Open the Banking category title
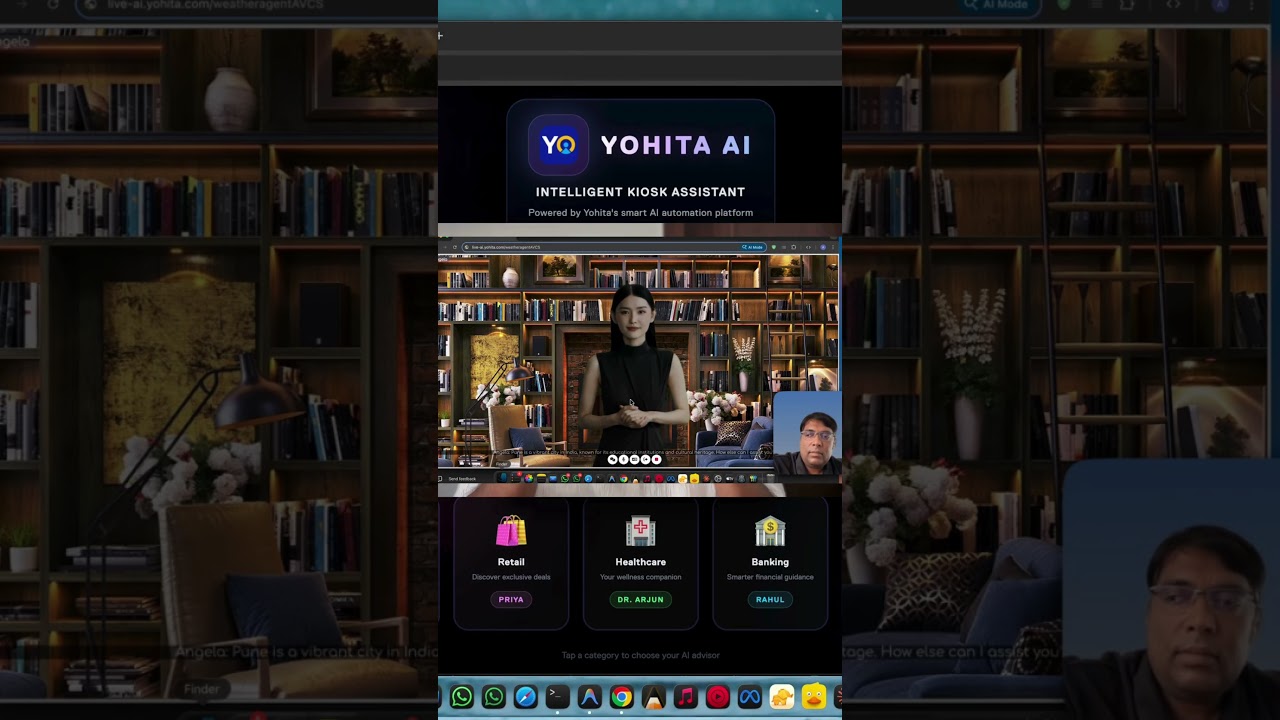 [x=770, y=562]
